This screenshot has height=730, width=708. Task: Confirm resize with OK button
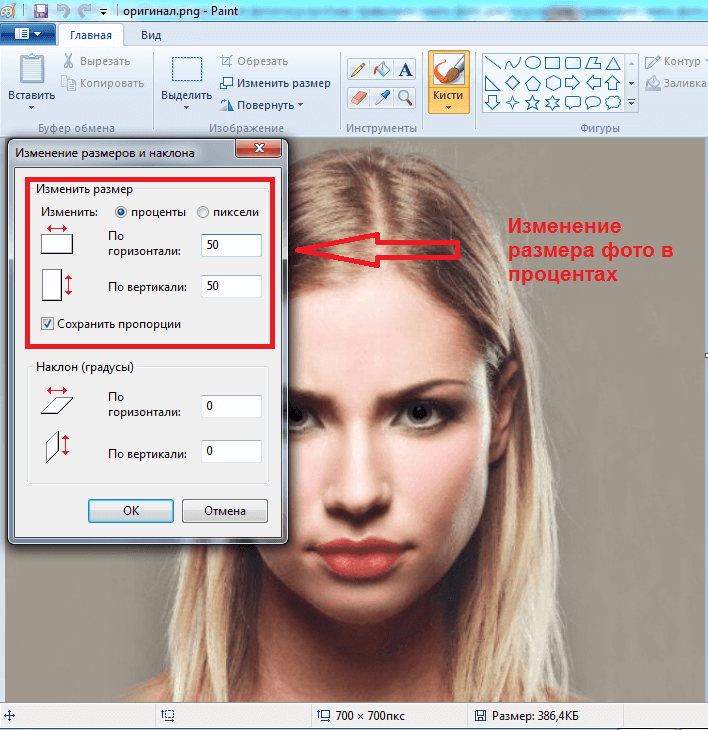(131, 511)
